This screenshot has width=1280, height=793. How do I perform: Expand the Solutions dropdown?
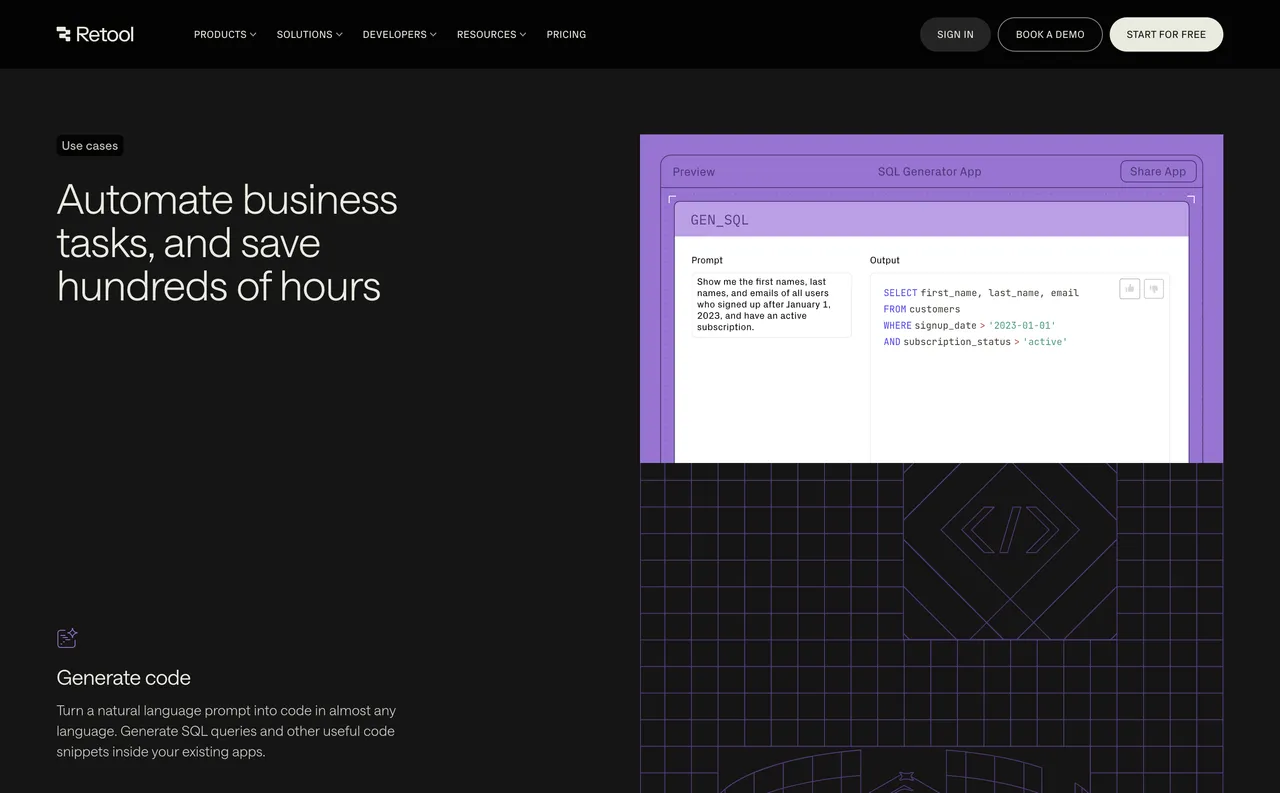[x=309, y=34]
